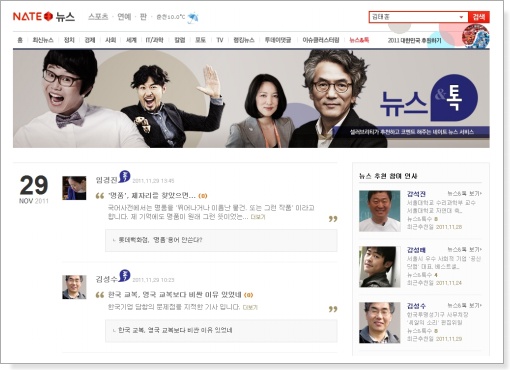Click the 2011 대한민국 추천하기 link
Screen dimensions: 510x370
point(414,40)
